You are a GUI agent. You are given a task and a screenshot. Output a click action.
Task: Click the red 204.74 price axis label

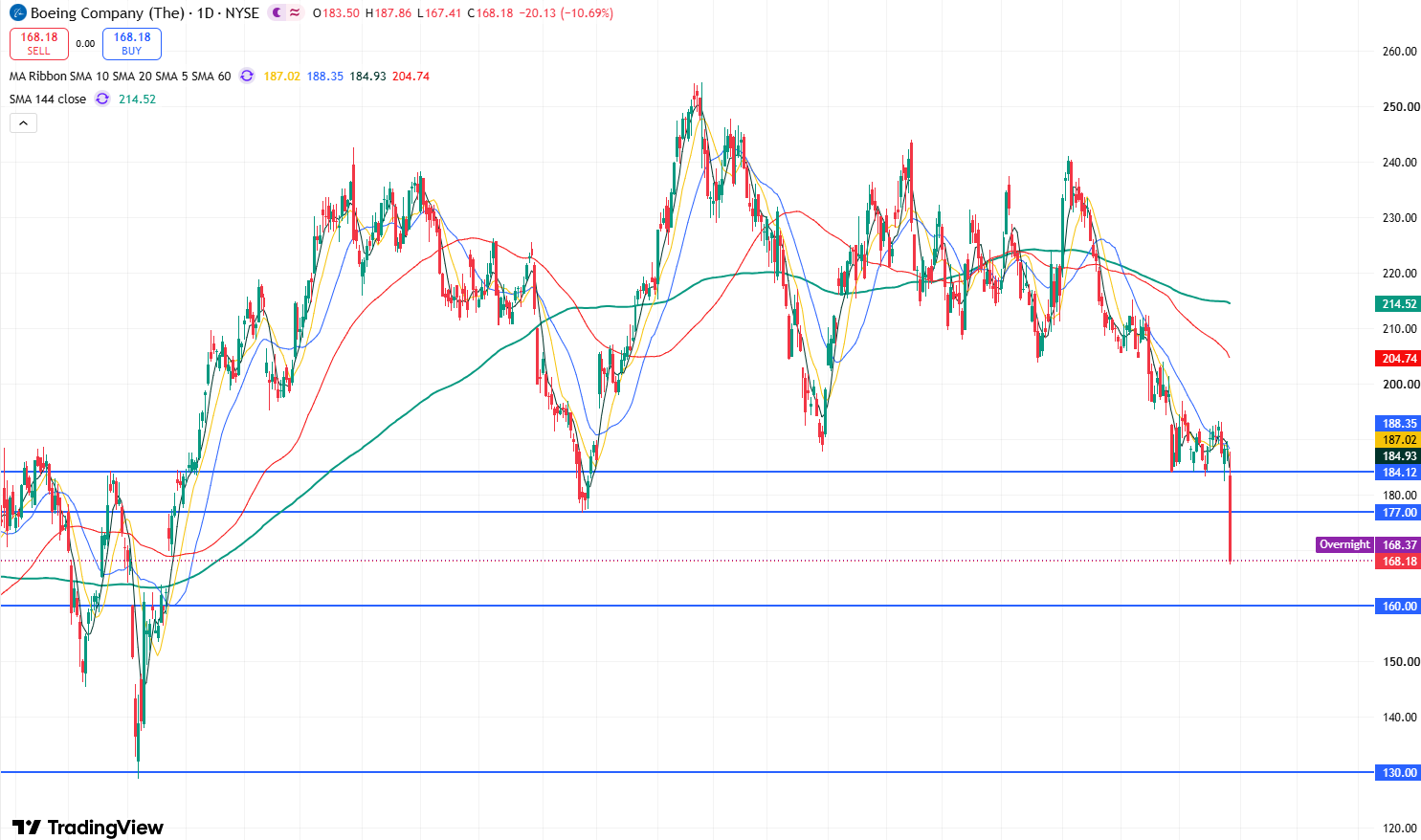pos(1399,359)
